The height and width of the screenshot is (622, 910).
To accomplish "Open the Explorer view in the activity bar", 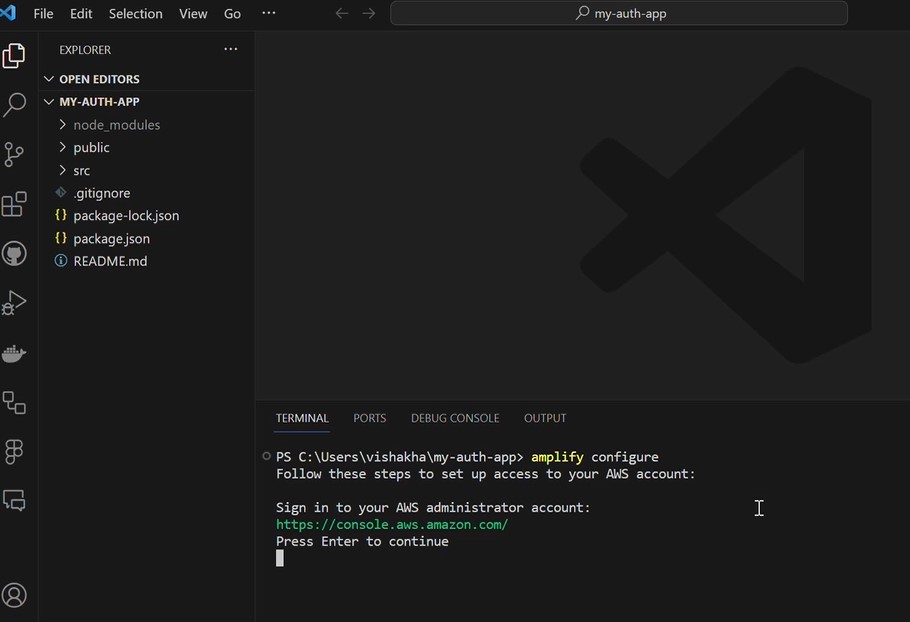I will 14,55.
